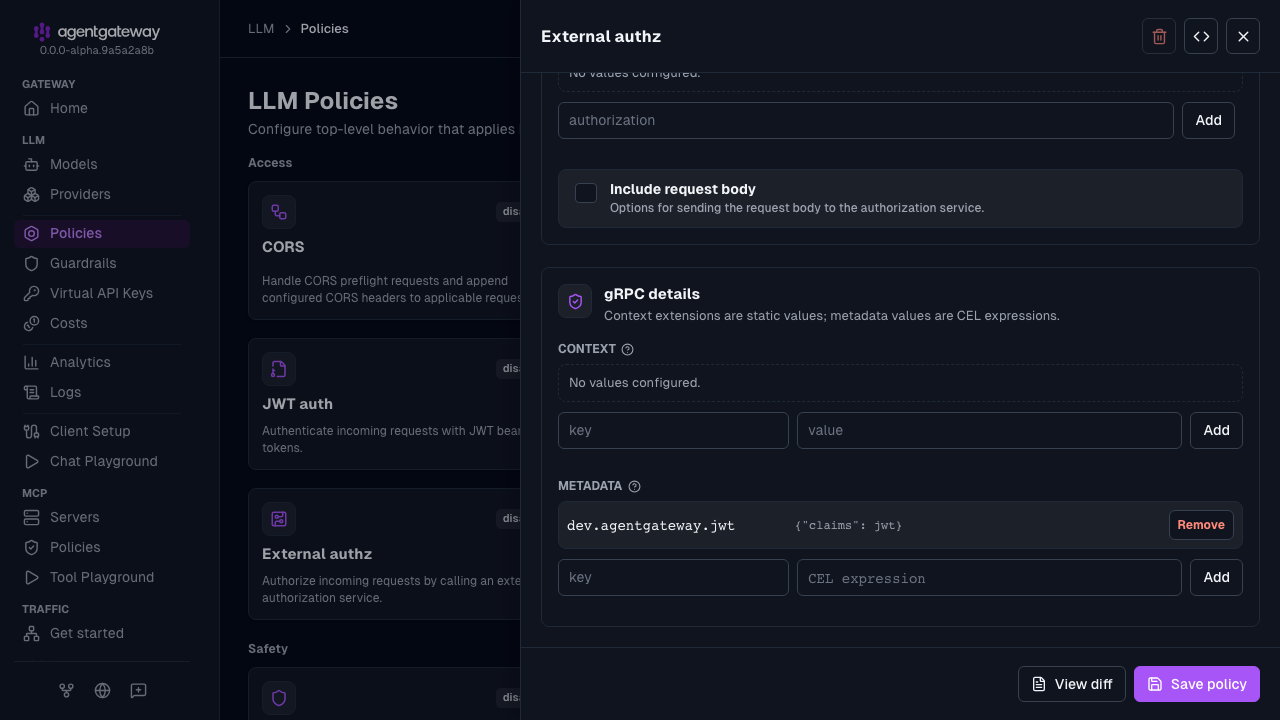Viewport: 1280px width, 720px height.
Task: Click the CORS policy card icon
Action: coord(279,212)
